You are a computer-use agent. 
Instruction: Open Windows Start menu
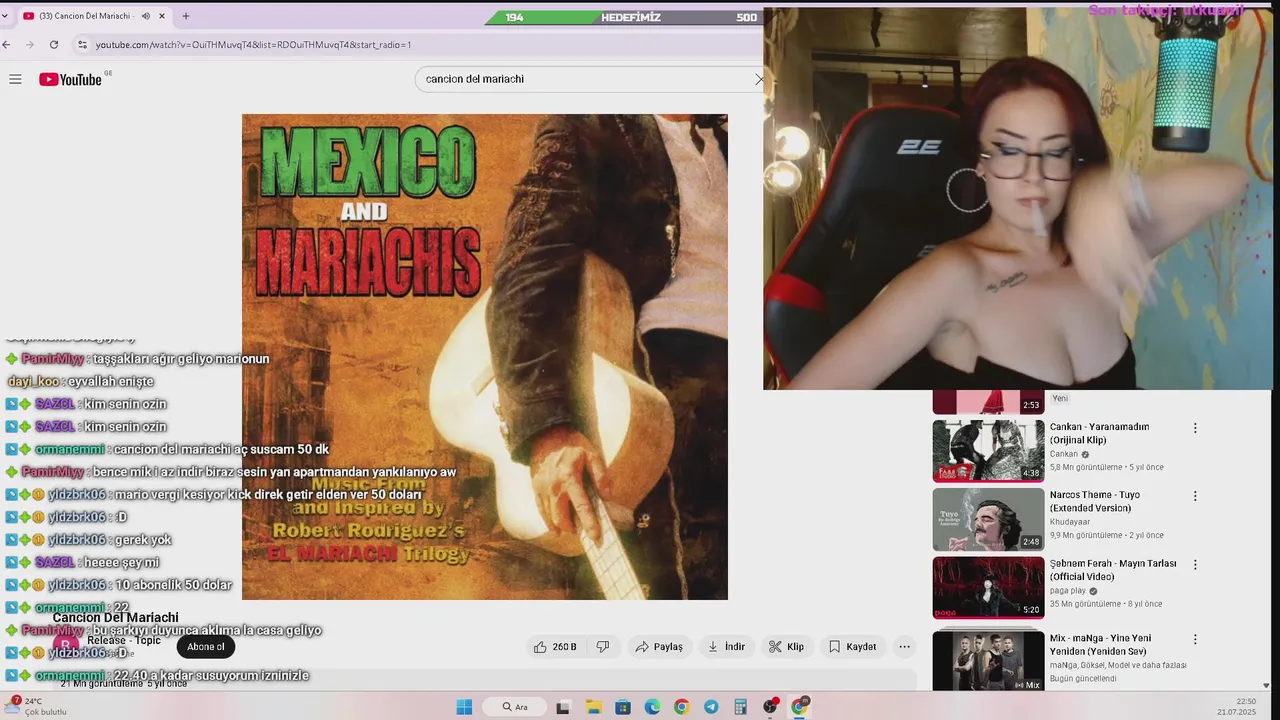[464, 707]
